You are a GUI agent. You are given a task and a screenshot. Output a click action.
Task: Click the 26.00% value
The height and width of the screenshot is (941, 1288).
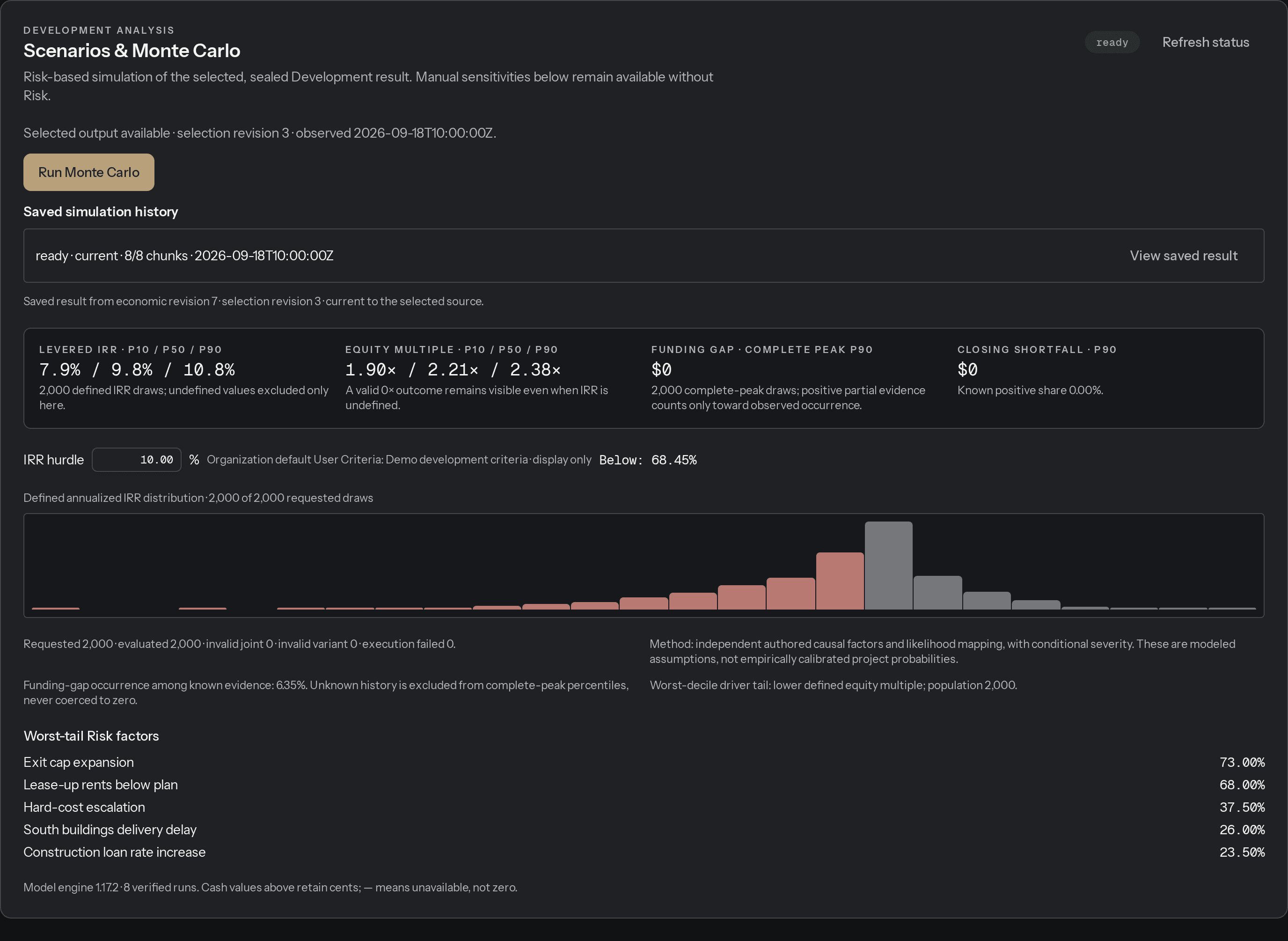click(1242, 830)
